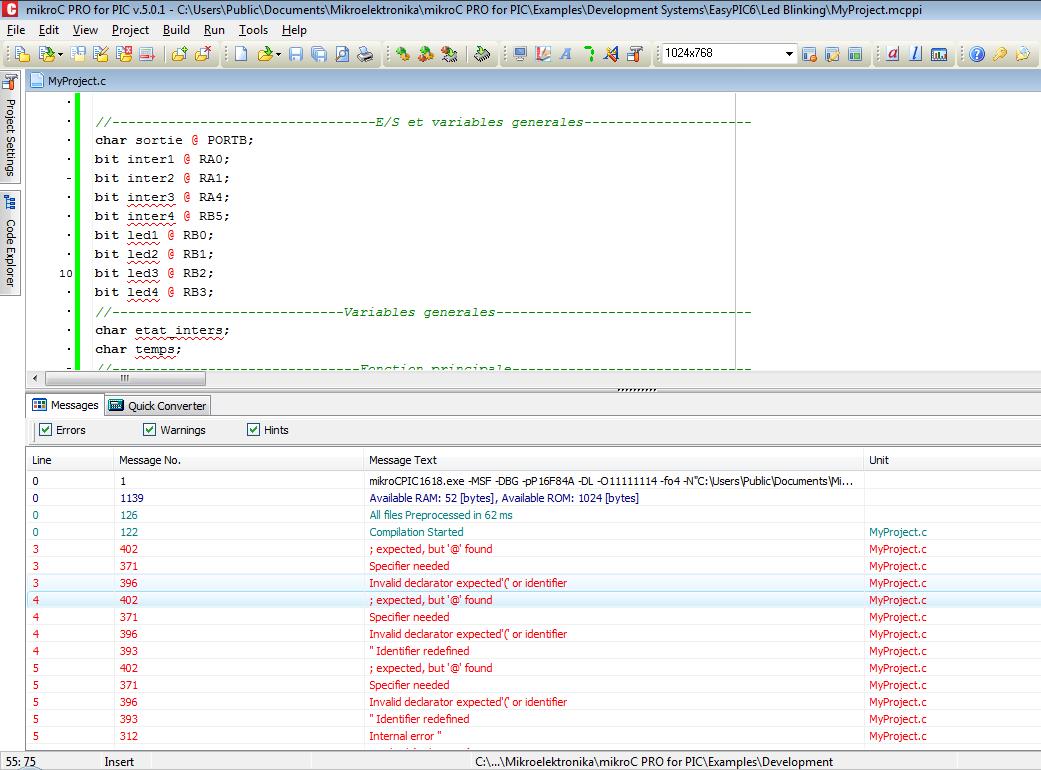Click the Message Text column header
Screen dimensions: 1041x770
[x=403, y=460]
